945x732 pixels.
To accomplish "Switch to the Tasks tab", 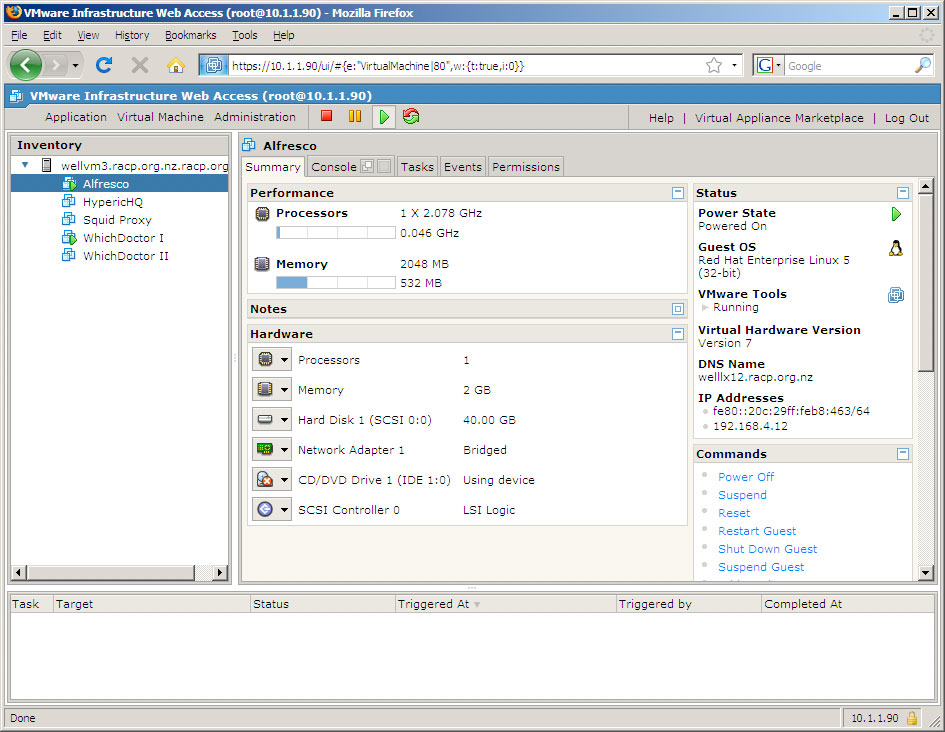I will (x=417, y=167).
